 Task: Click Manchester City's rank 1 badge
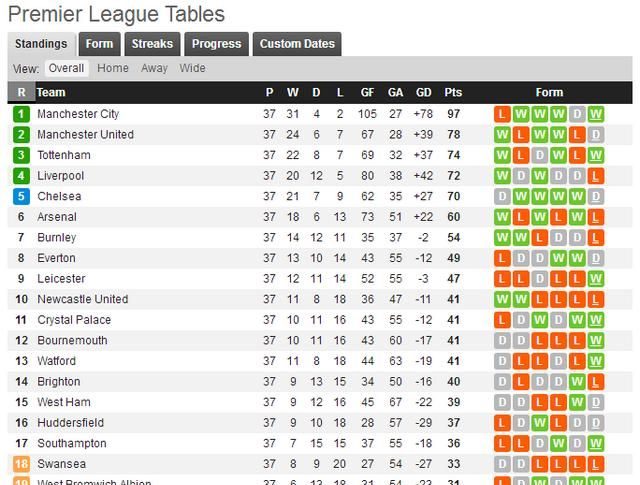[21, 114]
